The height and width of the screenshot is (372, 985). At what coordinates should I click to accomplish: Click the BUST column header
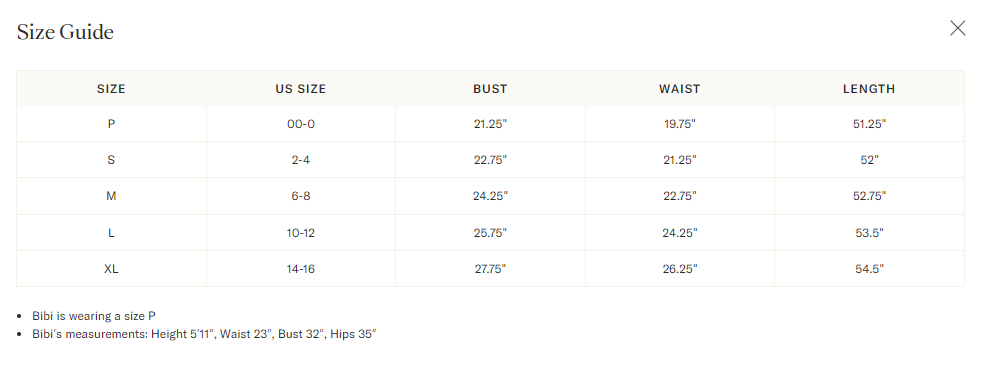tap(490, 89)
